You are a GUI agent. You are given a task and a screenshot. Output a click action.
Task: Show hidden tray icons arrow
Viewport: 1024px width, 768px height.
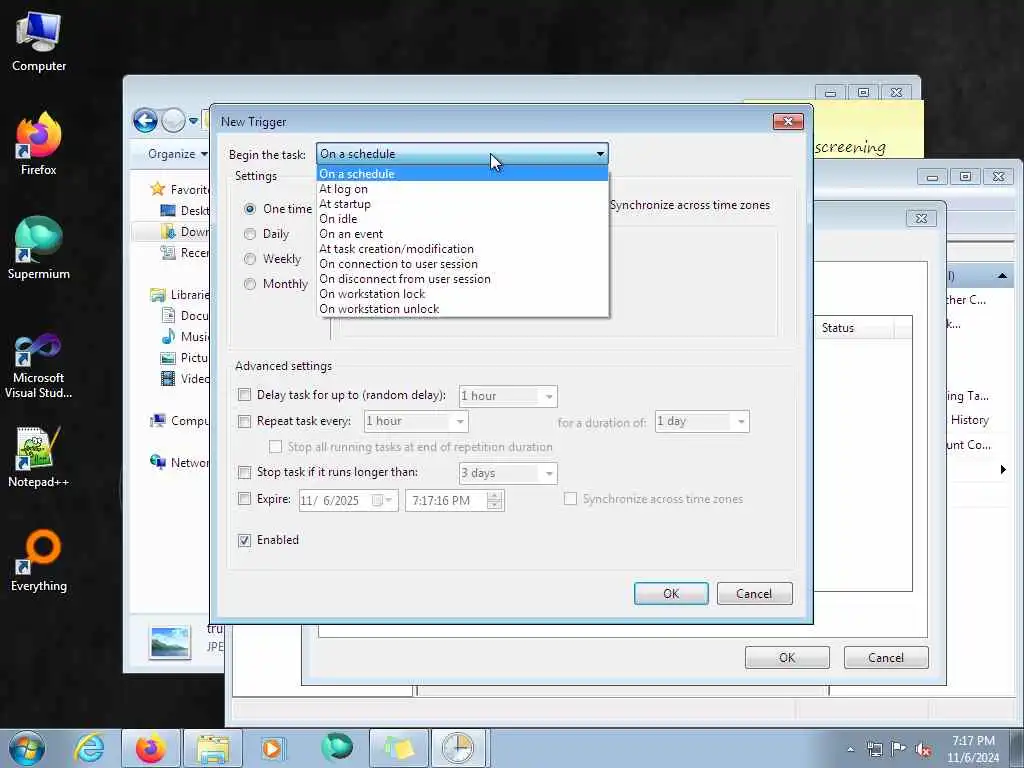click(x=850, y=749)
